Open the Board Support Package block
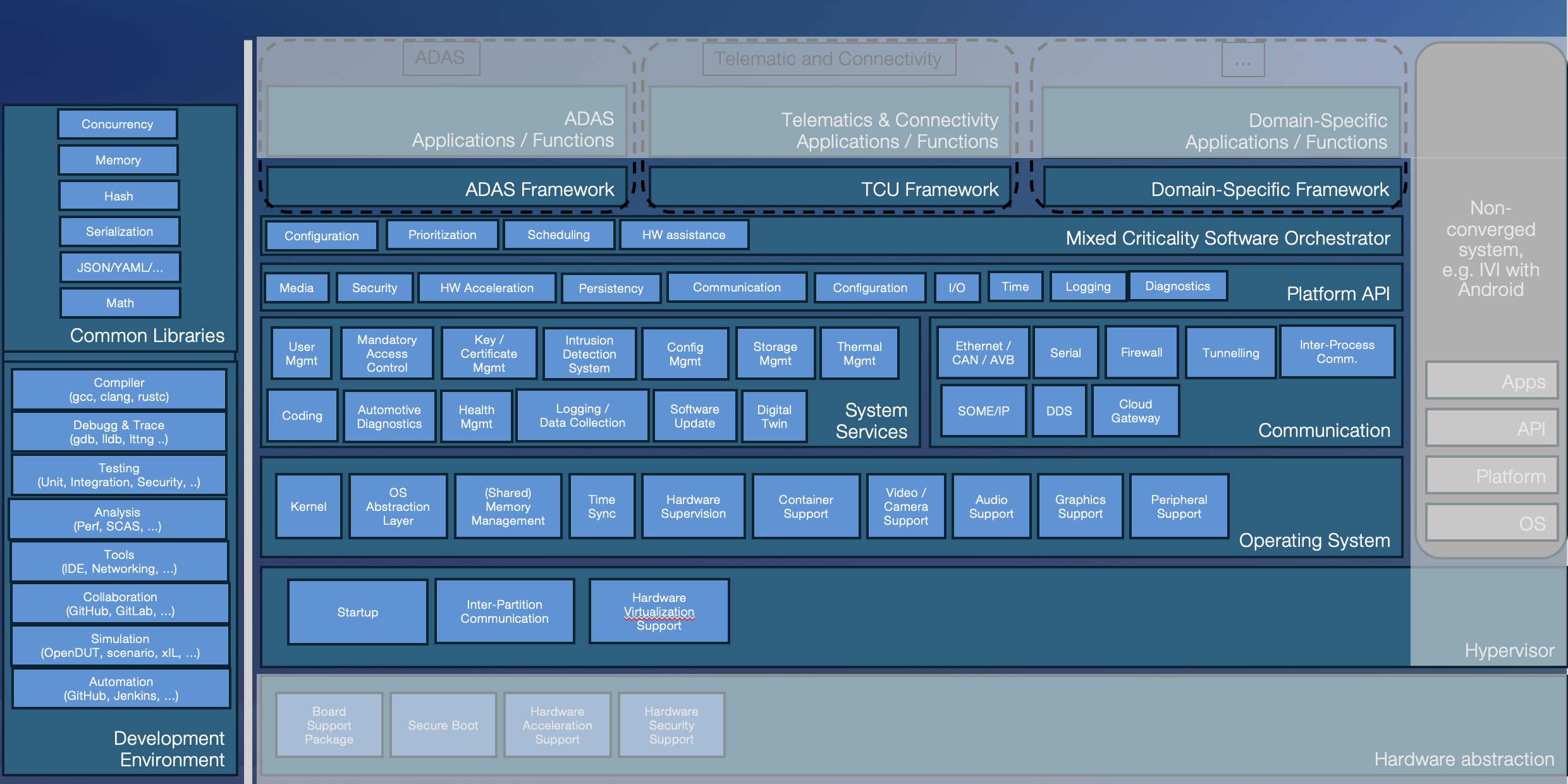The height and width of the screenshot is (784, 1568). (329, 725)
